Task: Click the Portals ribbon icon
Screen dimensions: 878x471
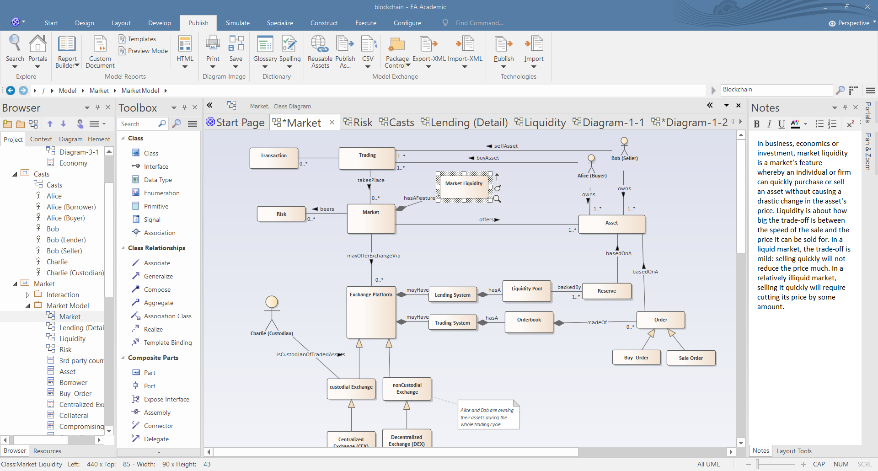Action: click(x=38, y=47)
